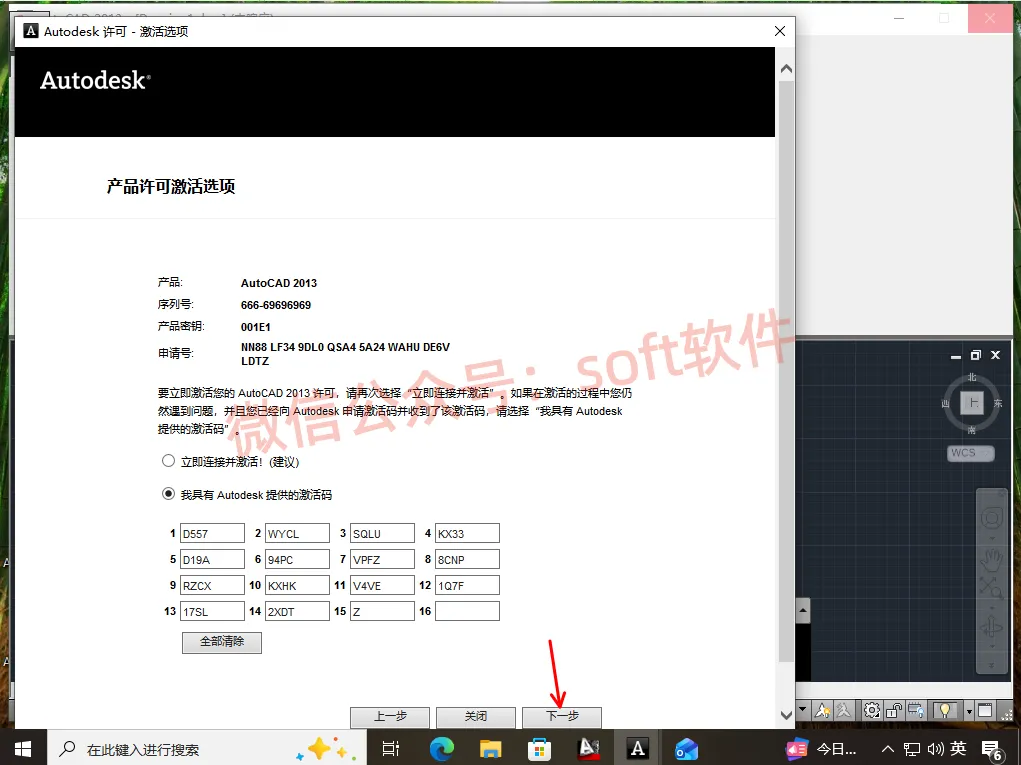Click activation code field 13 containing 17SL
Screen dimensions: 1021x765
coord(212,611)
